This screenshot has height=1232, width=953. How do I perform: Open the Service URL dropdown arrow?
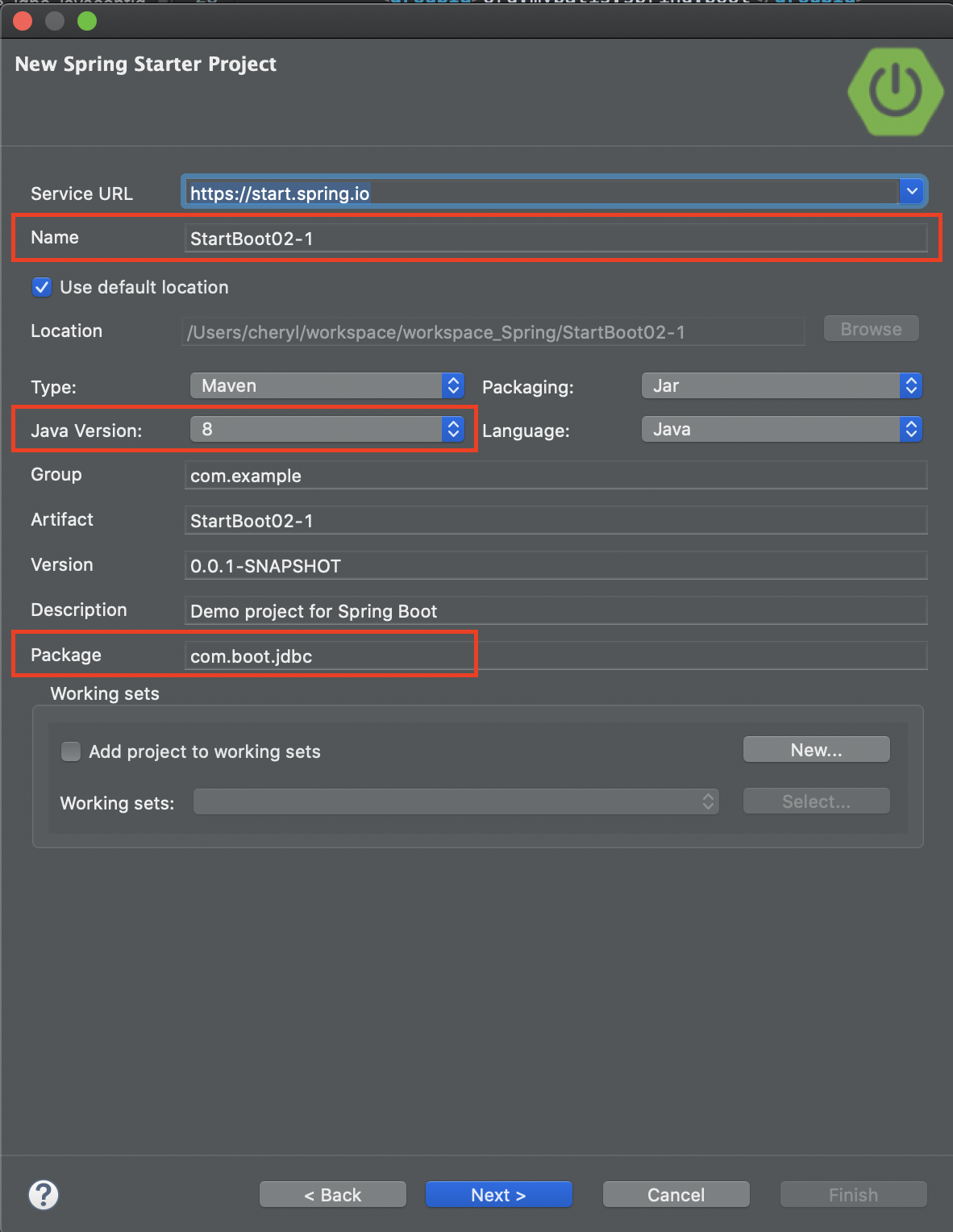click(x=912, y=192)
